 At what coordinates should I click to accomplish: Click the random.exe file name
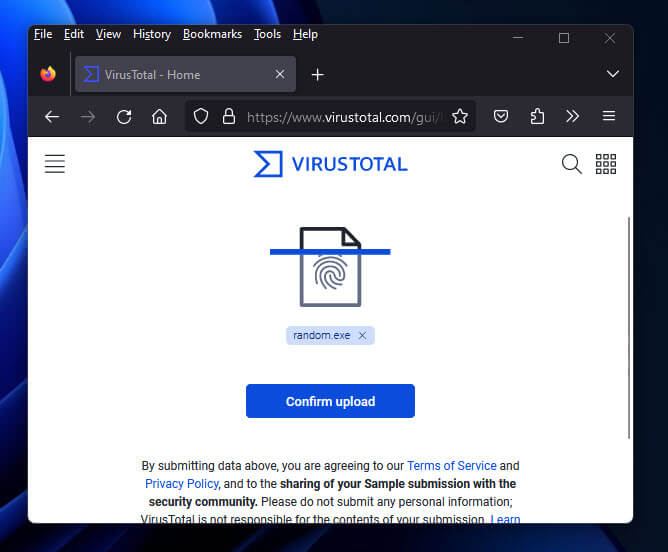pos(322,336)
